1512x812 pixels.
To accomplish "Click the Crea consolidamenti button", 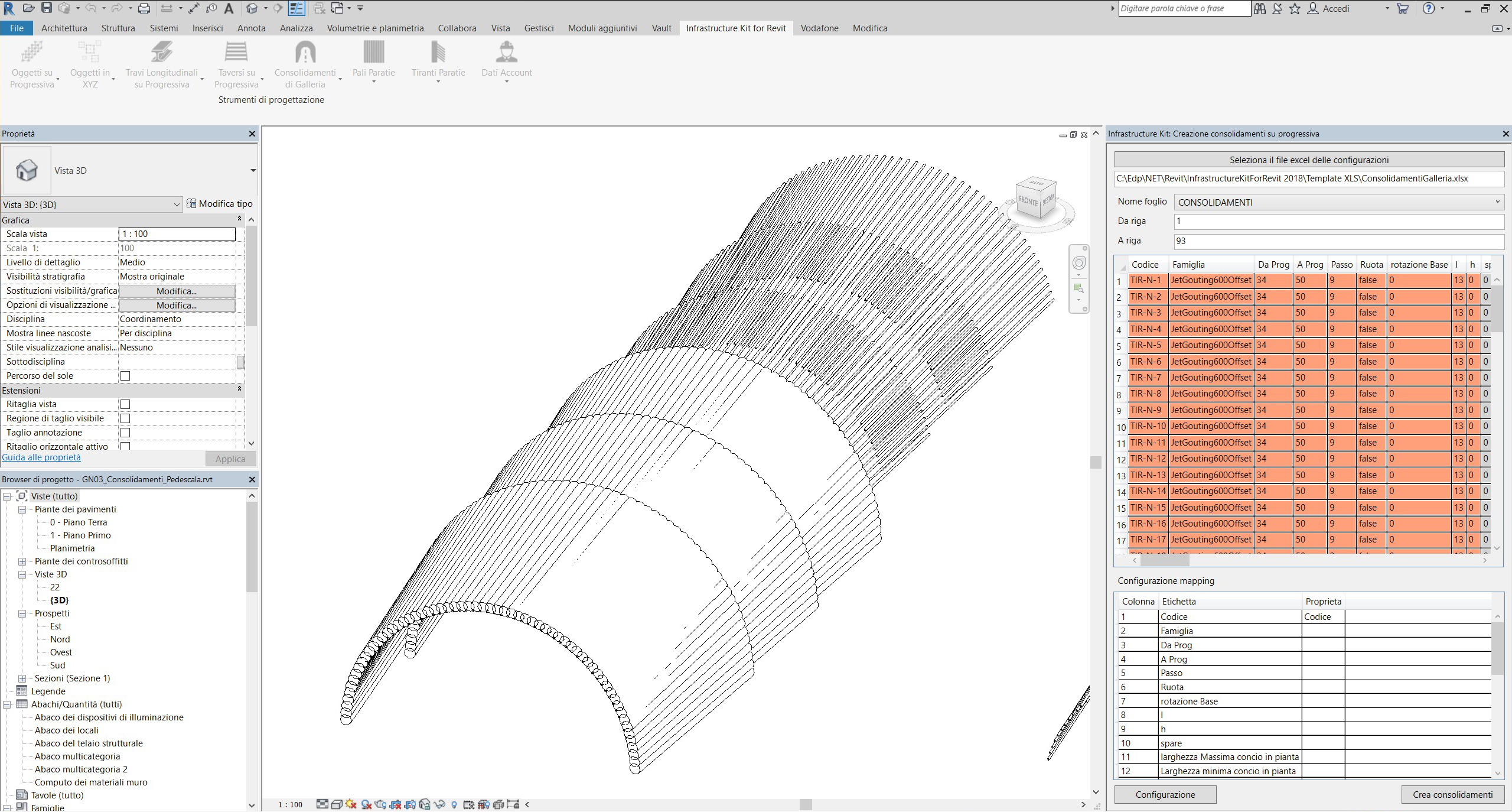I will pyautogui.click(x=1452, y=794).
